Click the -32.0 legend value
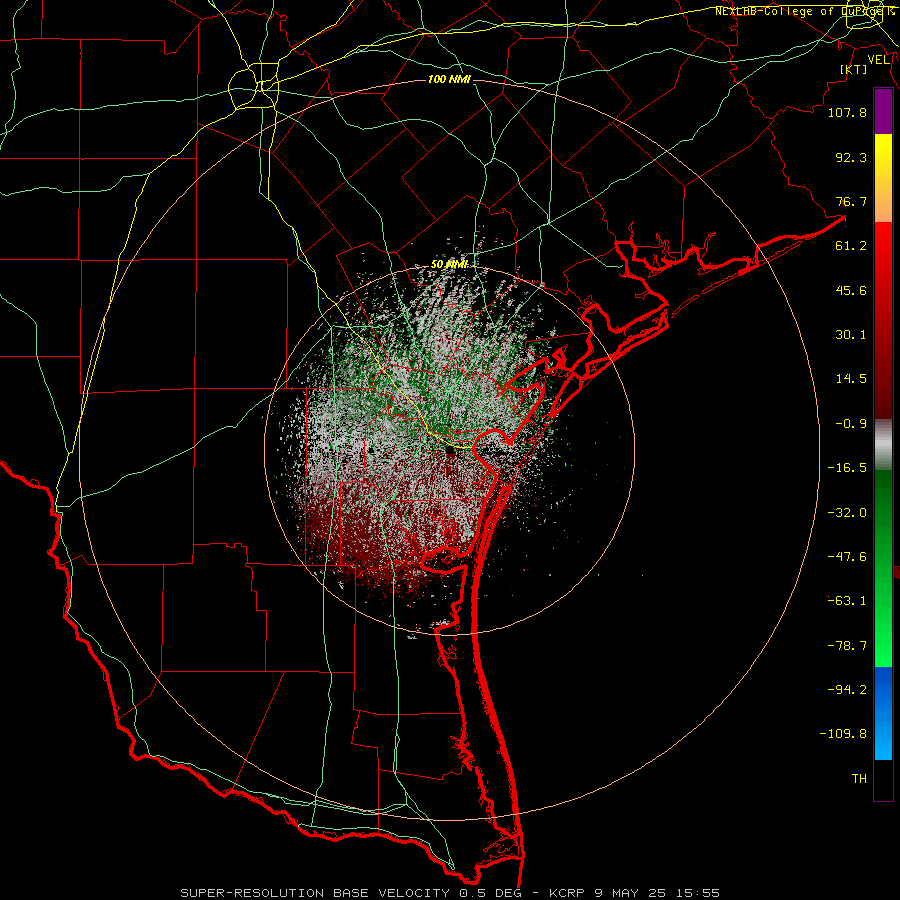Image resolution: width=900 pixels, height=900 pixels. pyautogui.click(x=847, y=513)
